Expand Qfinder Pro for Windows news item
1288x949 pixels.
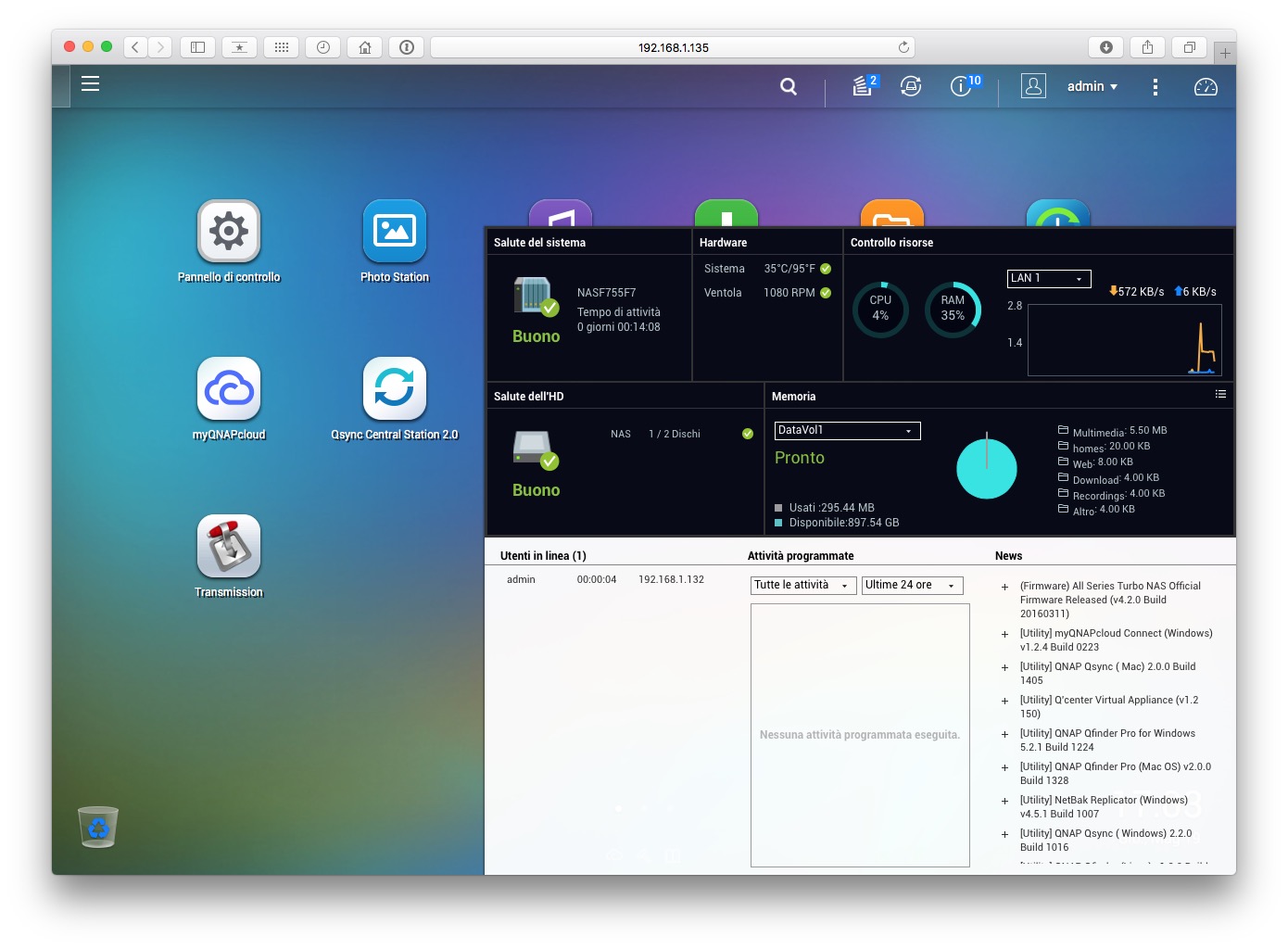[x=1004, y=734]
